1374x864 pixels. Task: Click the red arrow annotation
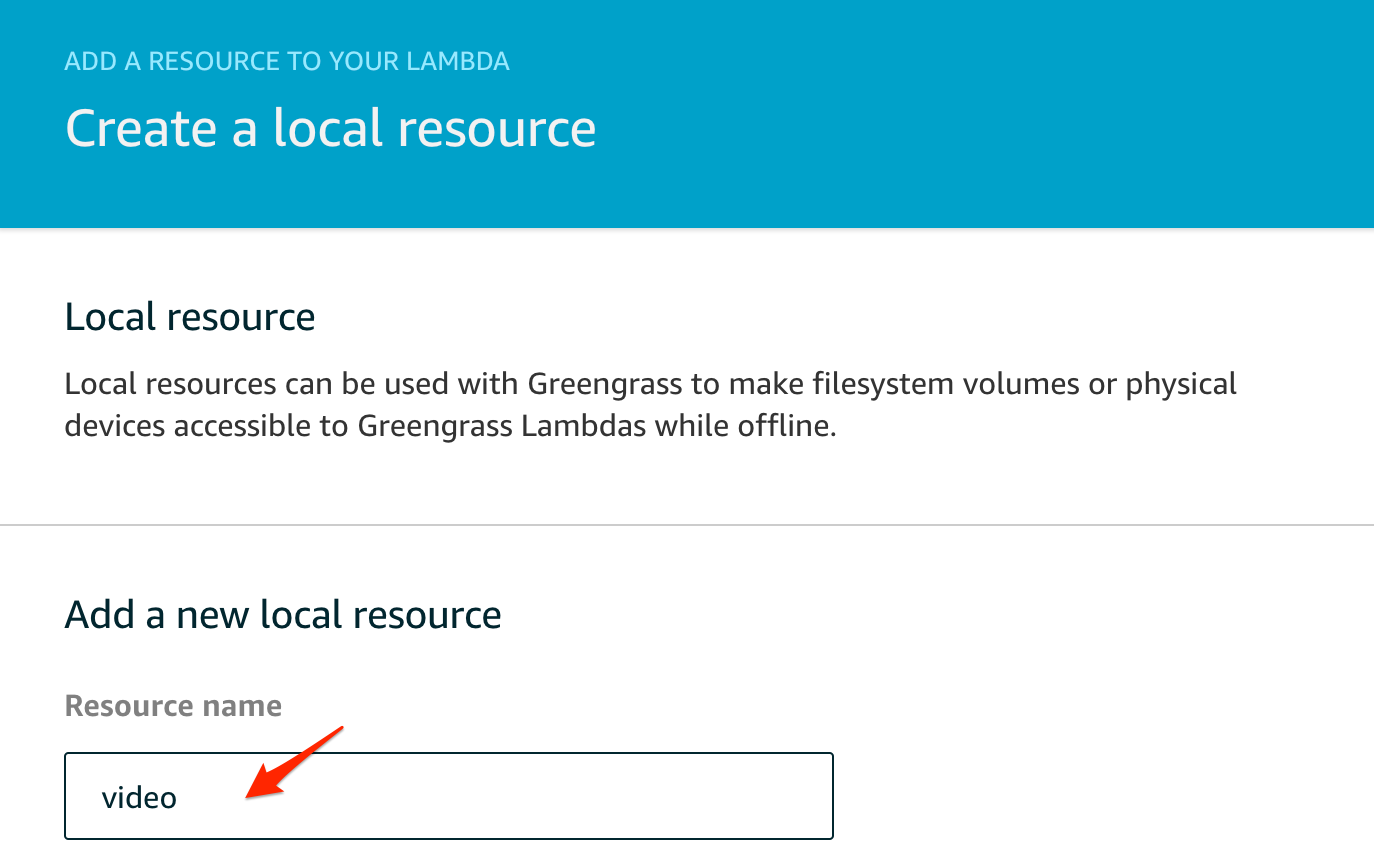tap(295, 762)
